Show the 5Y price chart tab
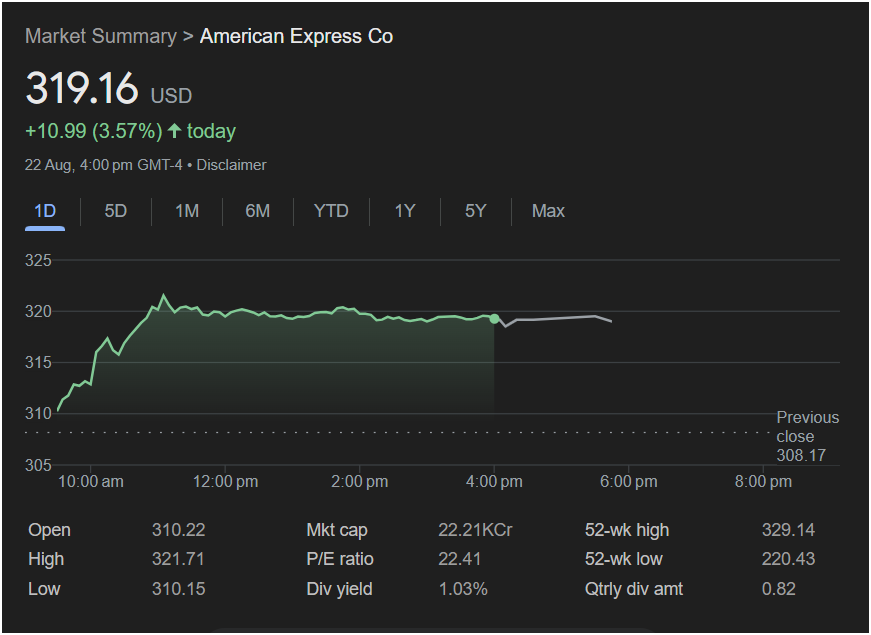Screen dimensions: 871x635 coord(475,211)
